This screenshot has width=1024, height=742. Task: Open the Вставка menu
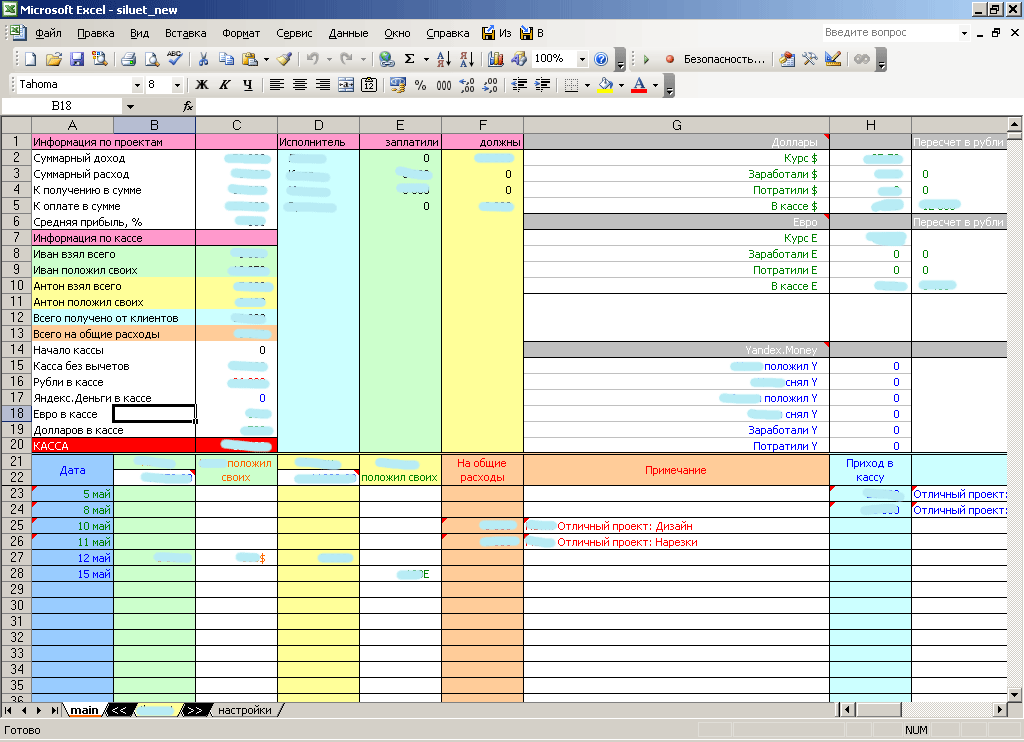[185, 33]
